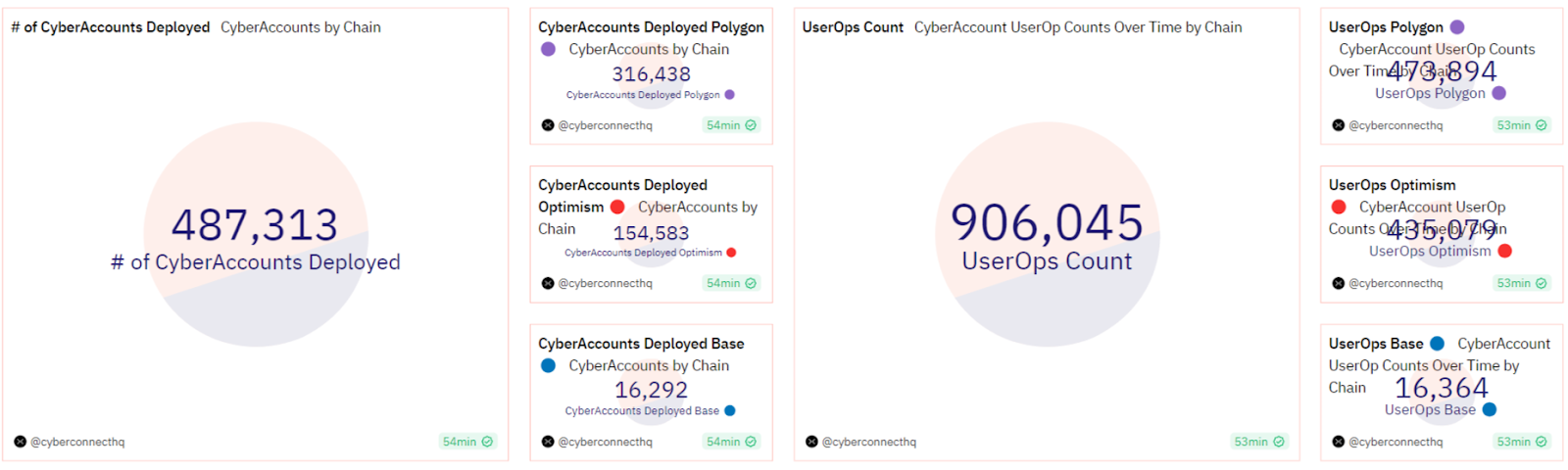Click the 54min badge in the CyberAccounts Deployed Polygon card

pyautogui.click(x=731, y=125)
